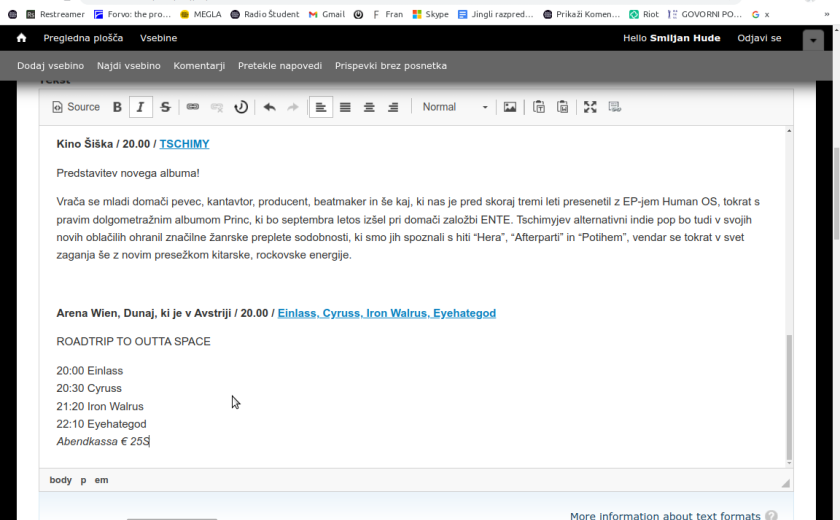Click the Paste as plain text icon

point(539,107)
